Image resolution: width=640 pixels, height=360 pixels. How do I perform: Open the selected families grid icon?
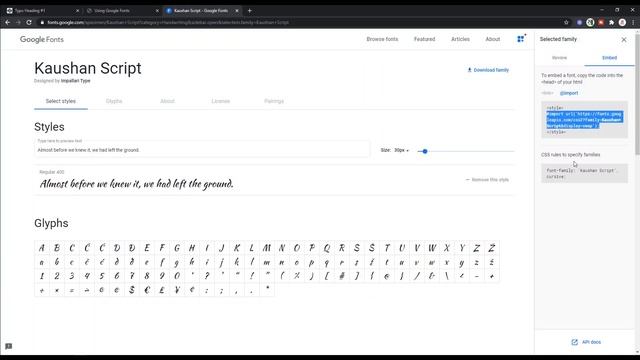(520, 39)
